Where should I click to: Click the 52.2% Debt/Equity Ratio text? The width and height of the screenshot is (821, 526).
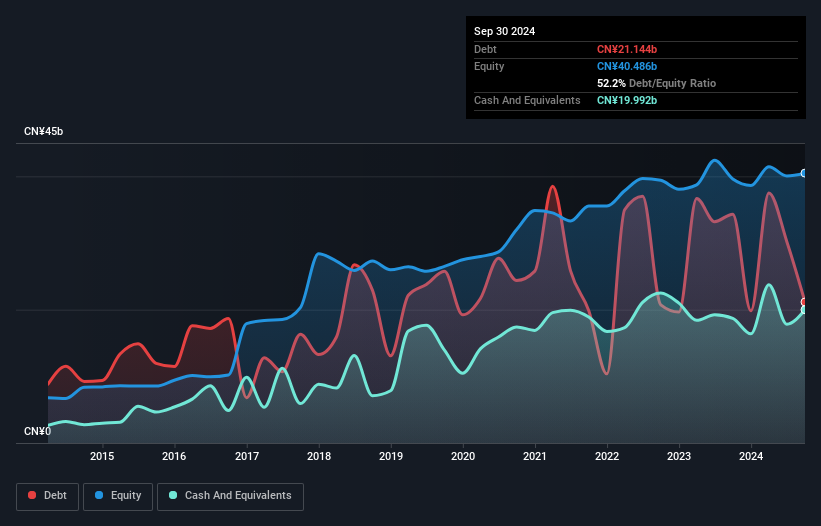click(x=656, y=83)
